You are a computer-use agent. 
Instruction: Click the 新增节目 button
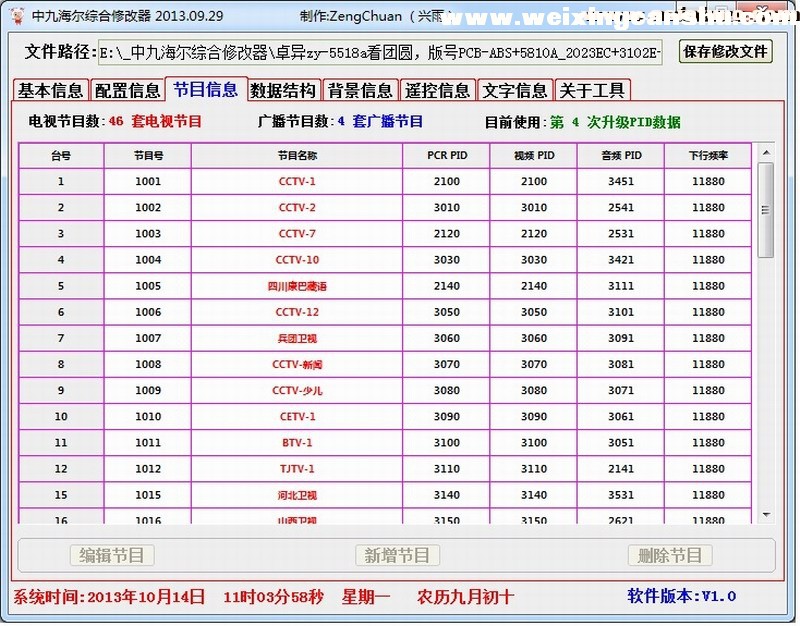point(397,556)
